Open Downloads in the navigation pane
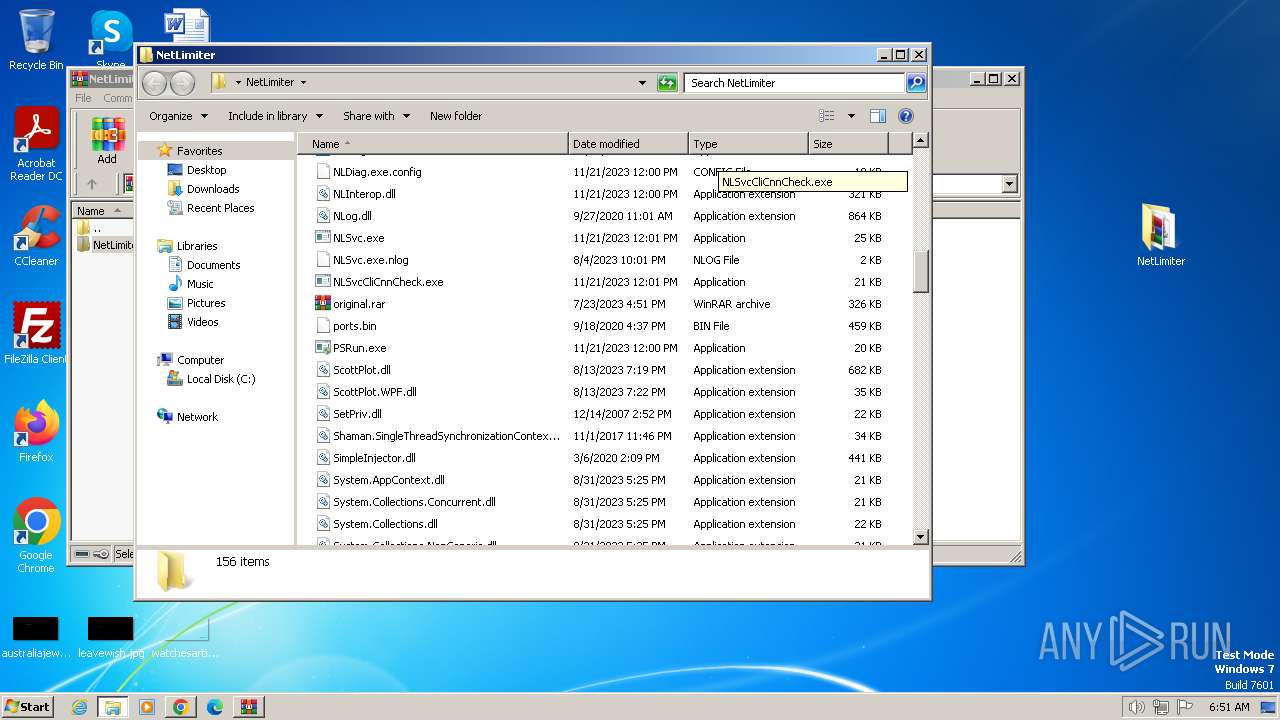 click(213, 189)
